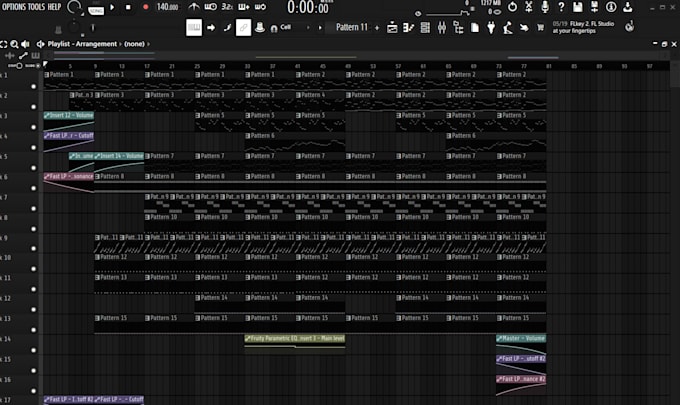Viewport: 680px width, 405px height.
Task: Click the export render floppy icon
Action: click(x=594, y=7)
